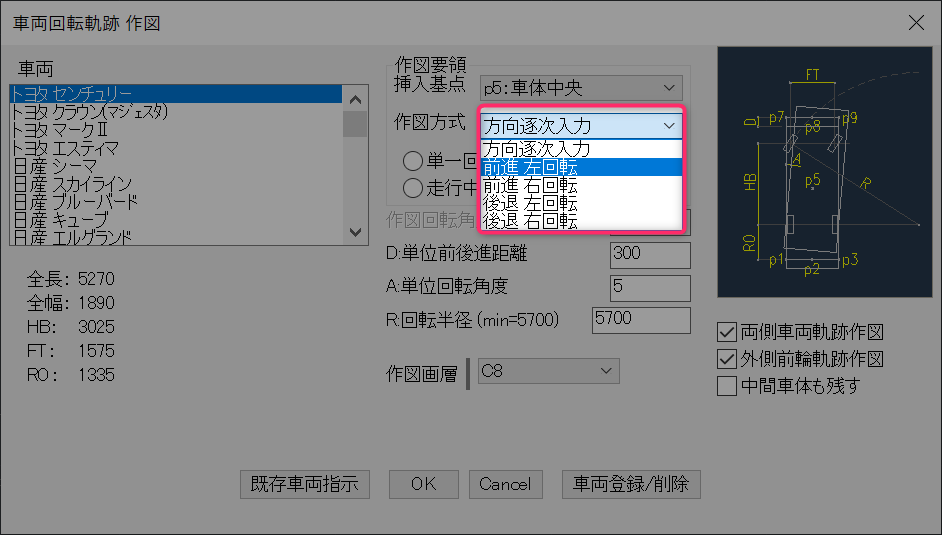942x535 pixels.
Task: Collapse 作図方式 combo box showing 方向逐次入力
Action: tap(581, 125)
